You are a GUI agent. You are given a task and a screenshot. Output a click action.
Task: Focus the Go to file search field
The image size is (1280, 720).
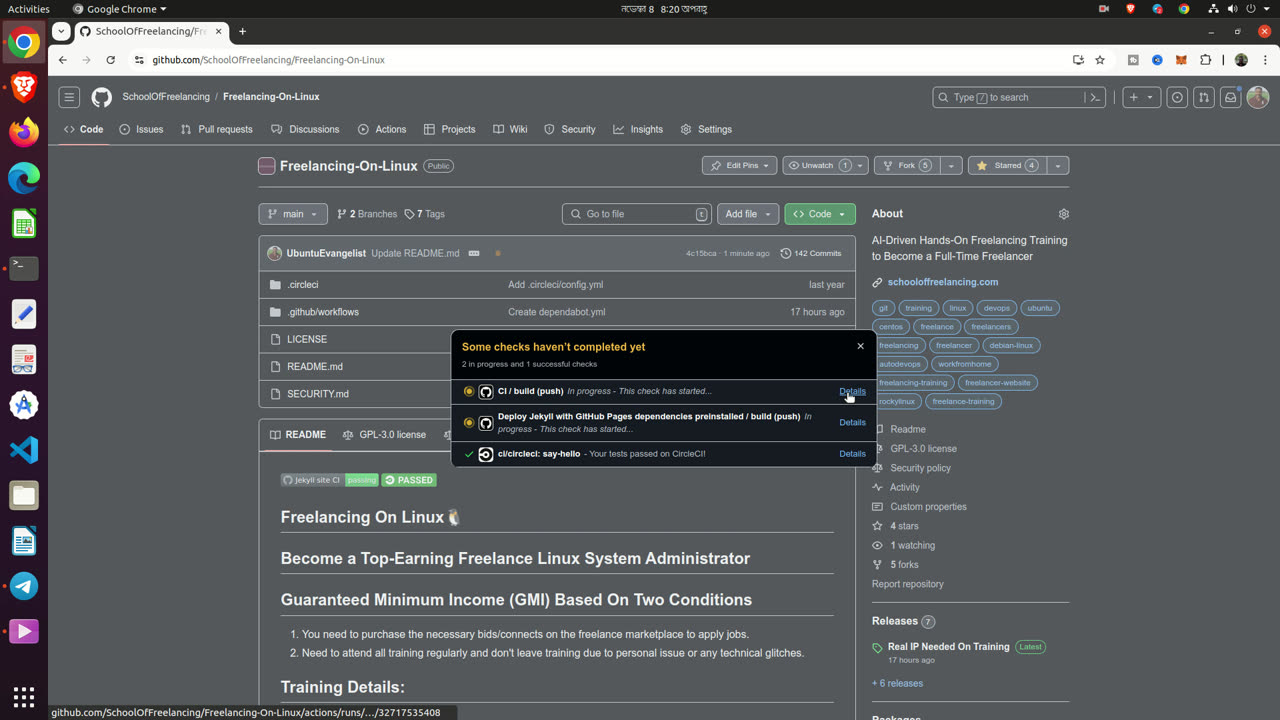(637, 214)
